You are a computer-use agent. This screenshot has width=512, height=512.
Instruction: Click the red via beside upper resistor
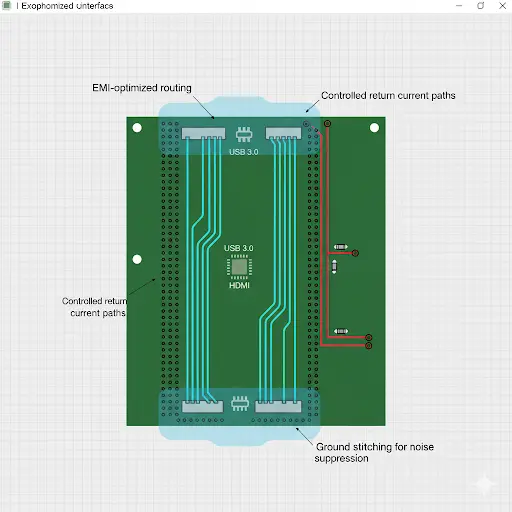point(355,253)
